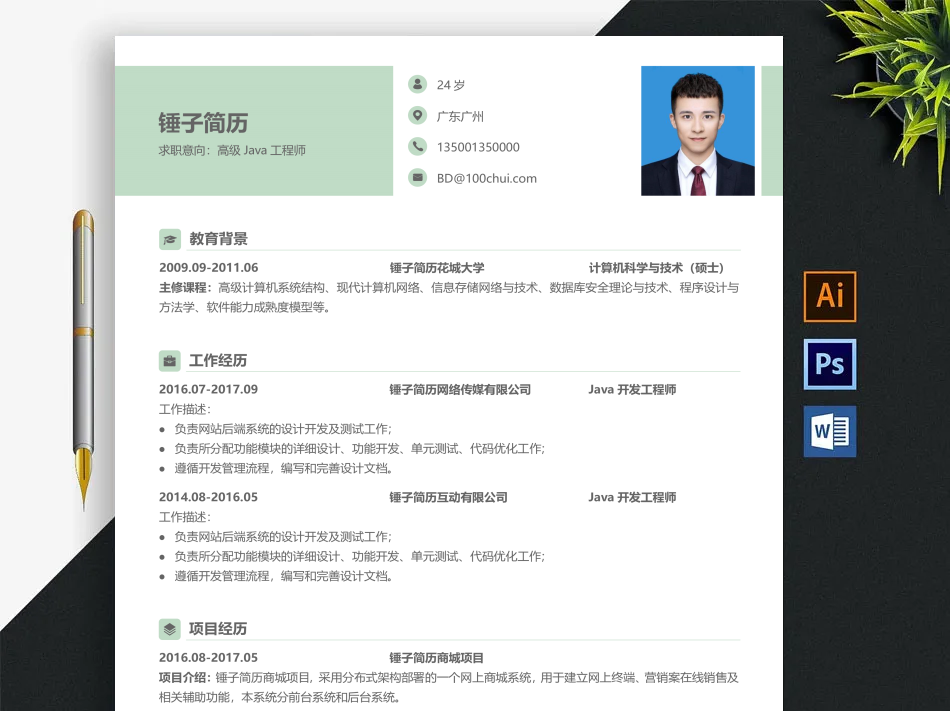Image resolution: width=950 pixels, height=711 pixels.
Task: Click the briefcase work experience icon
Action: click(170, 361)
